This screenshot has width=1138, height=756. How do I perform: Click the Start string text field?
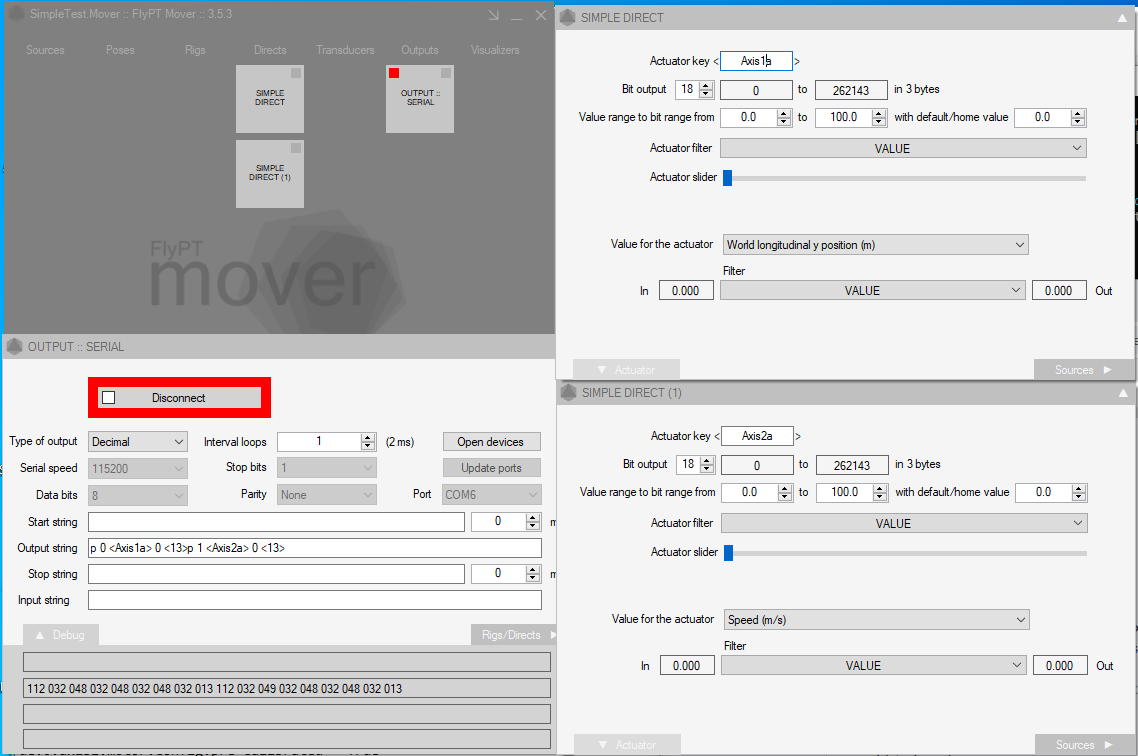277,522
